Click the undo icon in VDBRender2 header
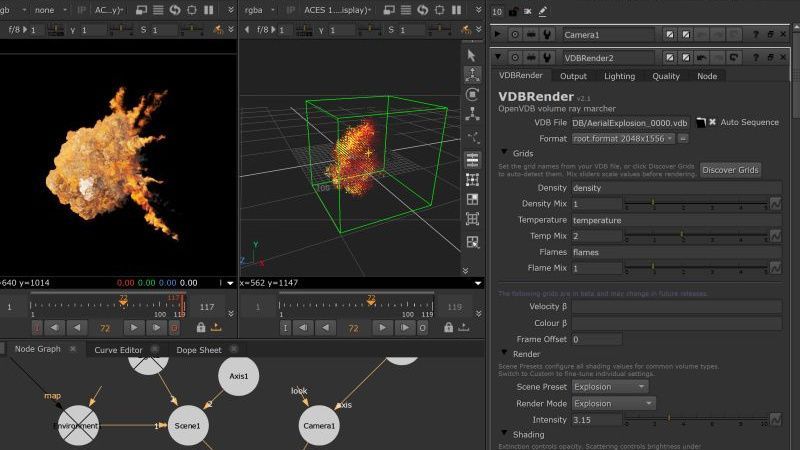800x450 pixels. tap(702, 58)
